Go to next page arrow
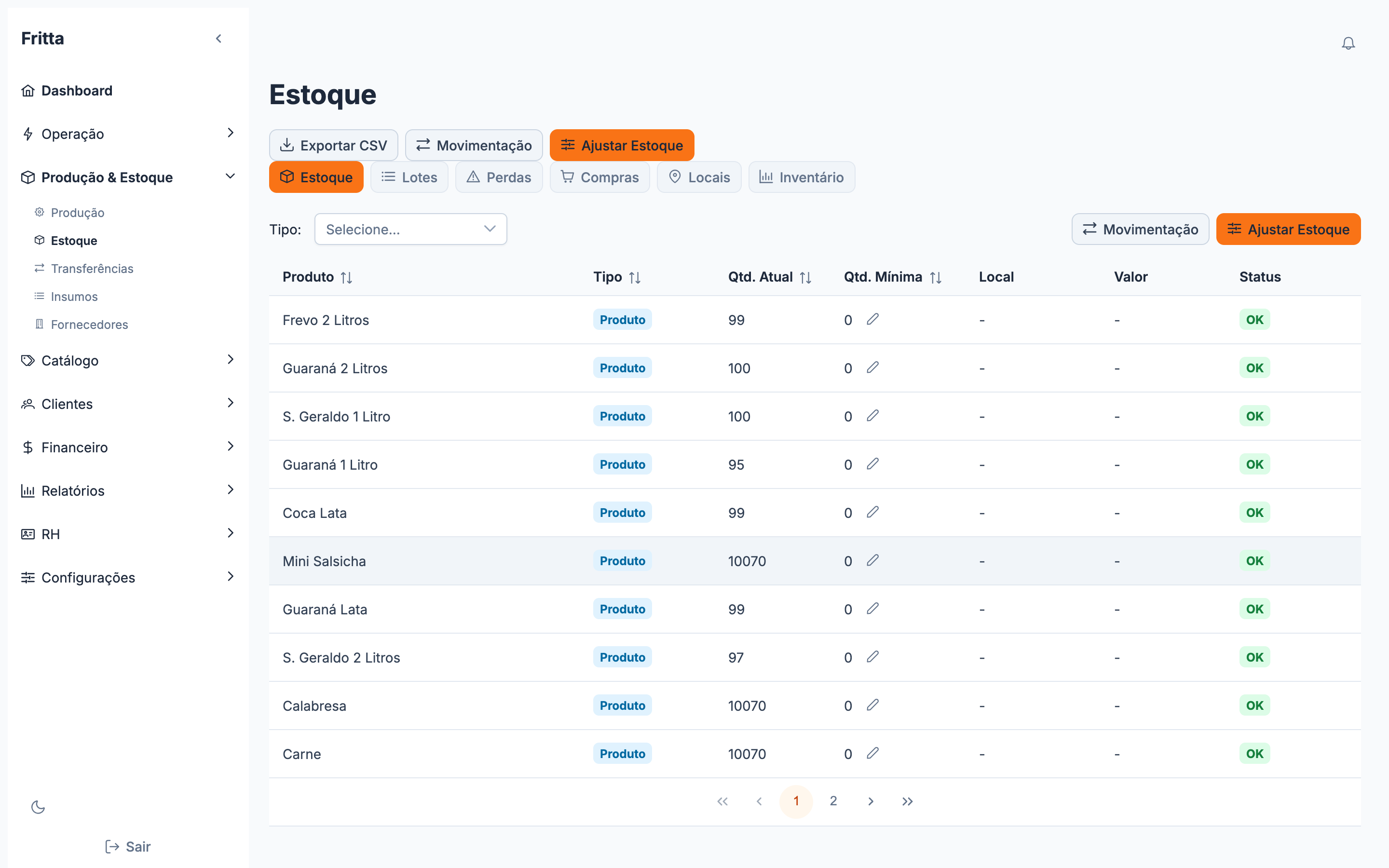 click(x=871, y=801)
